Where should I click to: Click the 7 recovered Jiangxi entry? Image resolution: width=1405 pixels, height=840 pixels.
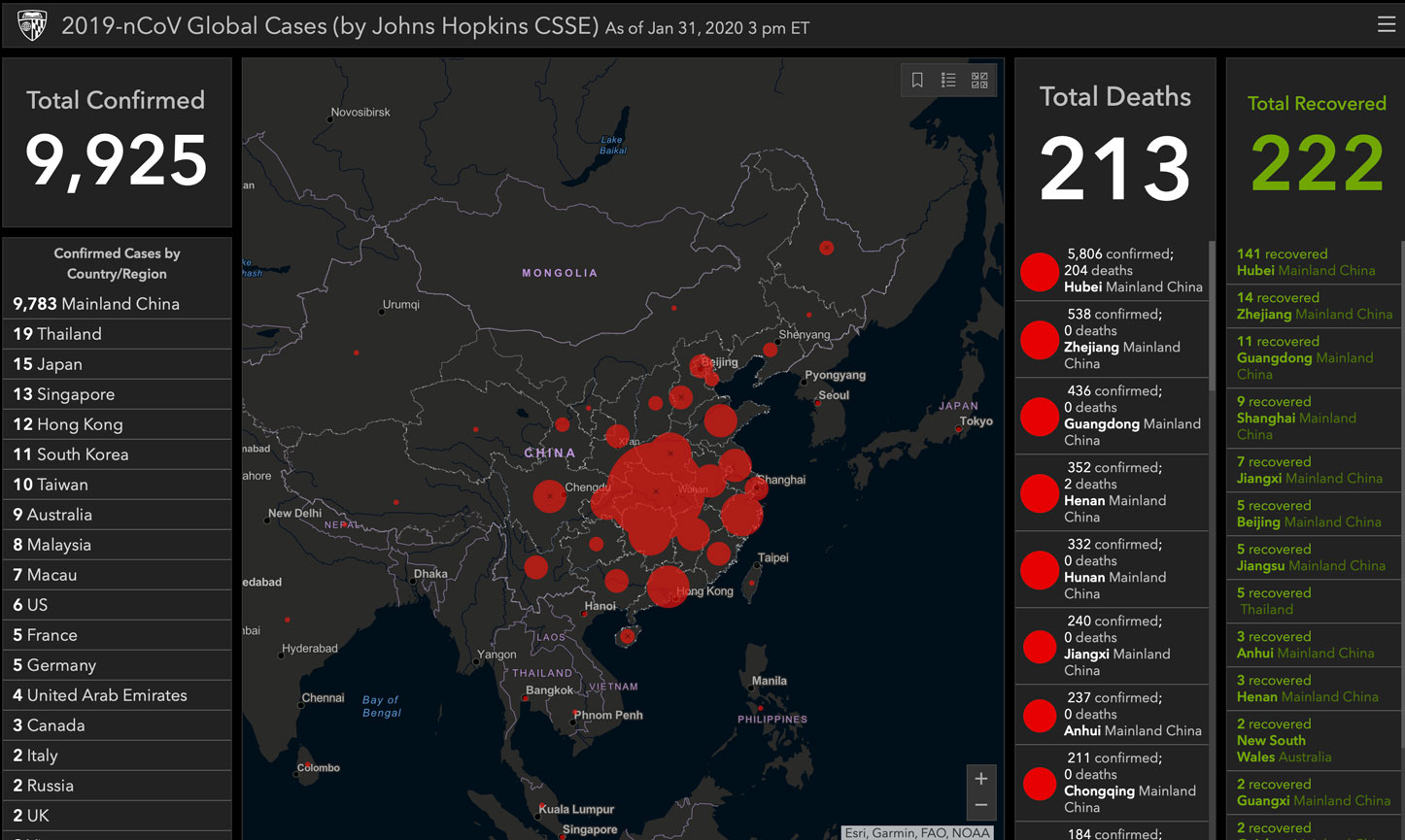tap(1313, 470)
